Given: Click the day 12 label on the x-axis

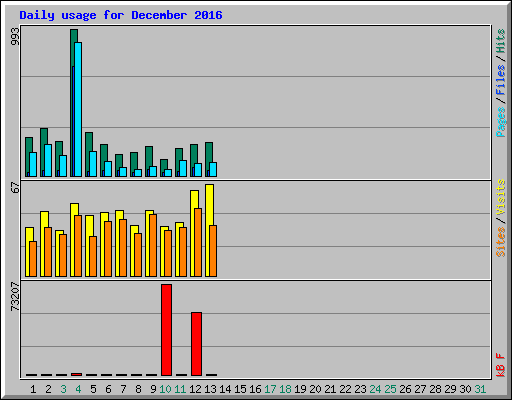Looking at the screenshot, I should [195, 389].
